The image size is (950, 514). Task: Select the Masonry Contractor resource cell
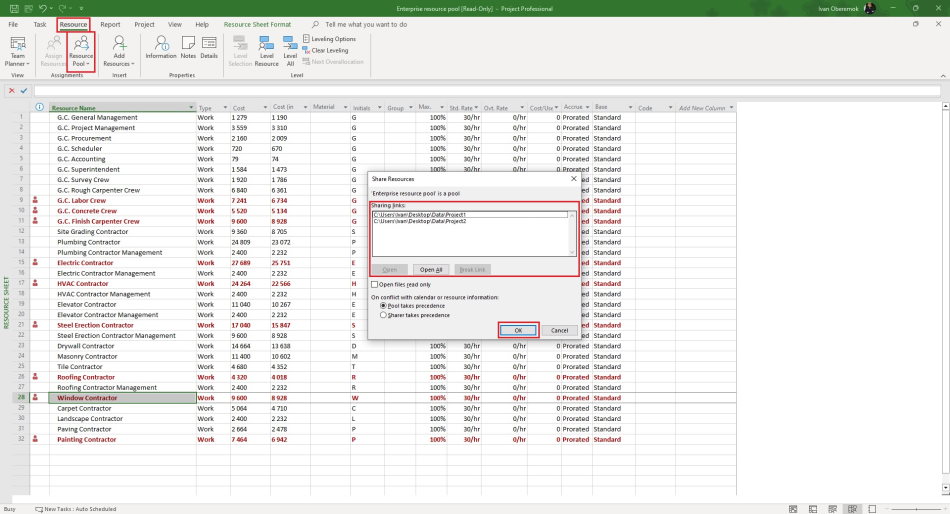122,356
